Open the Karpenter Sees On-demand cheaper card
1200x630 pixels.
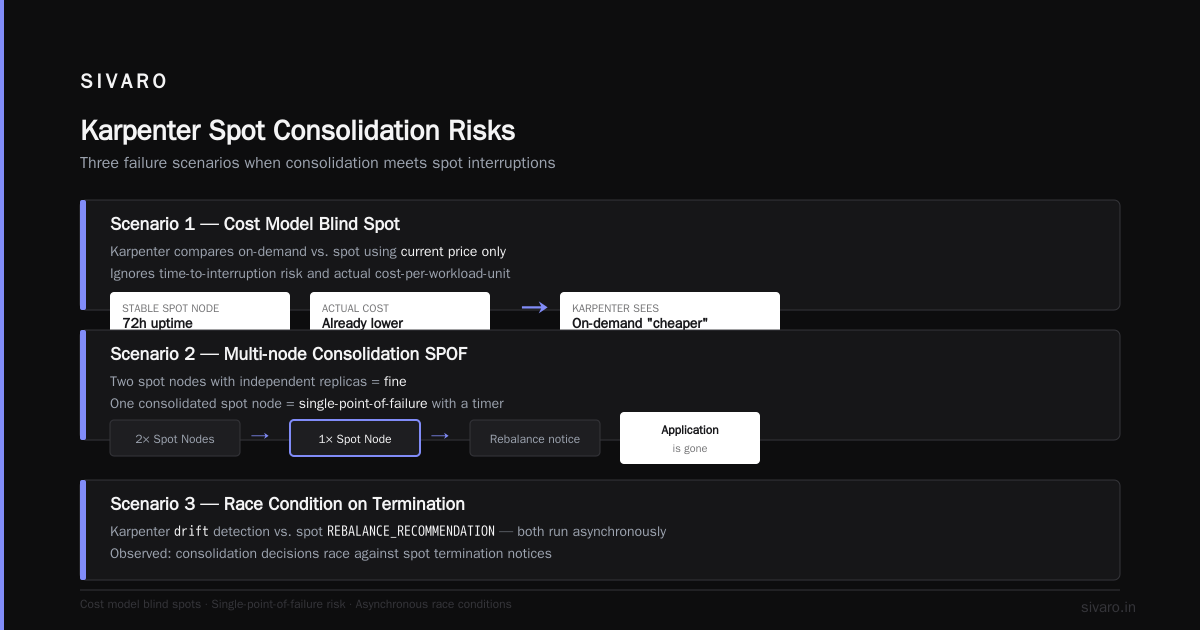(670, 310)
